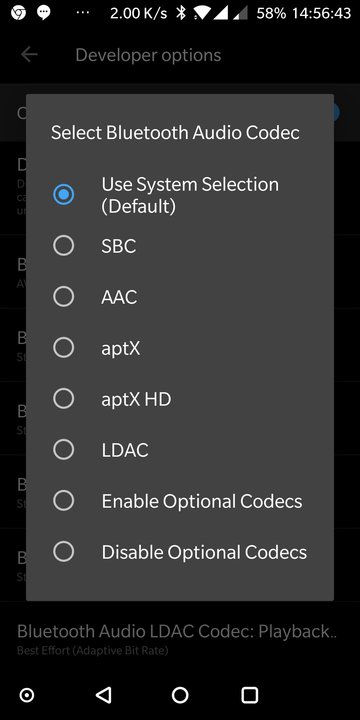Tap the Android back navigation triangle

pyautogui.click(x=103, y=695)
